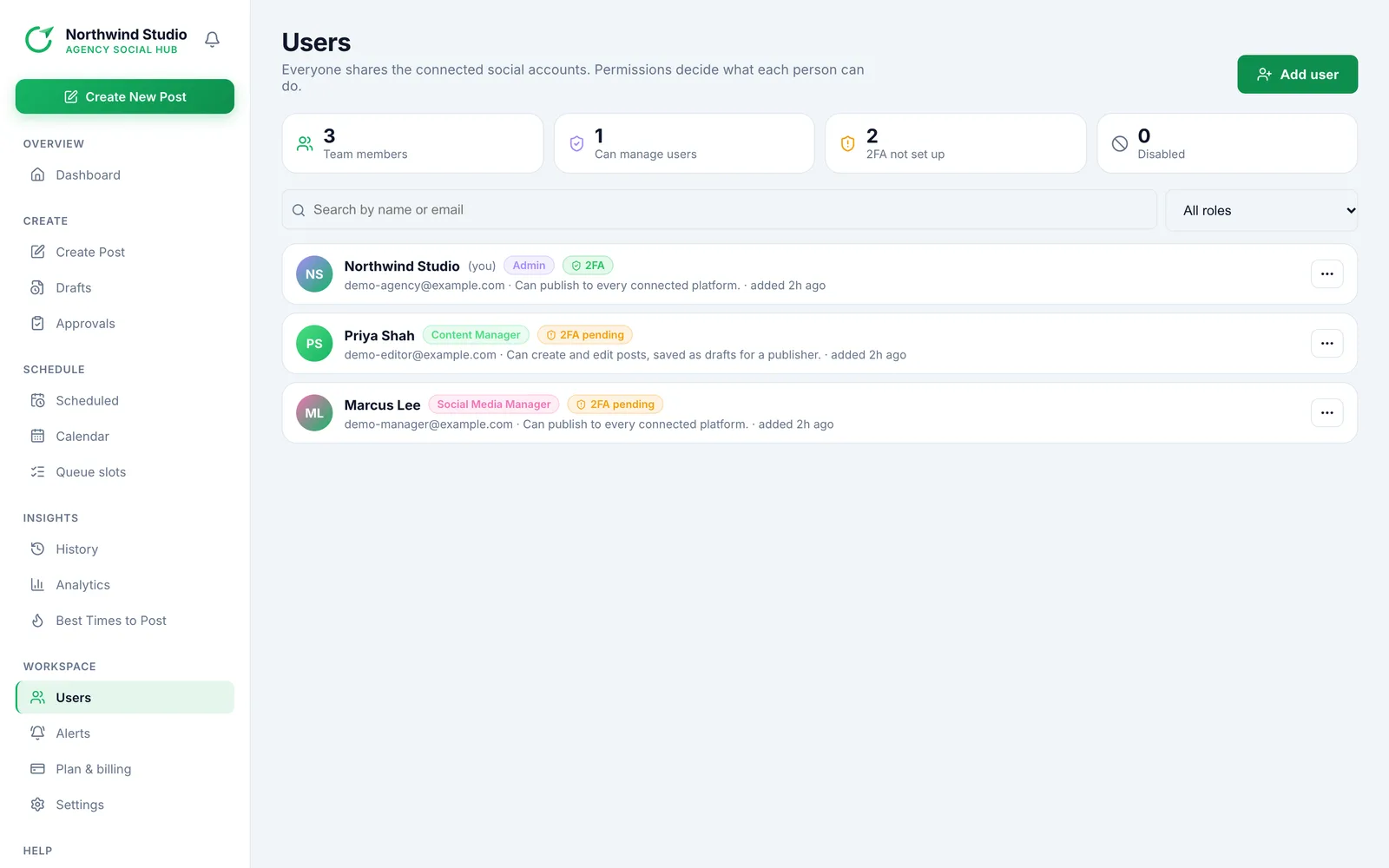Open the Settings link
Image resolution: width=1389 pixels, height=868 pixels.
click(125, 804)
